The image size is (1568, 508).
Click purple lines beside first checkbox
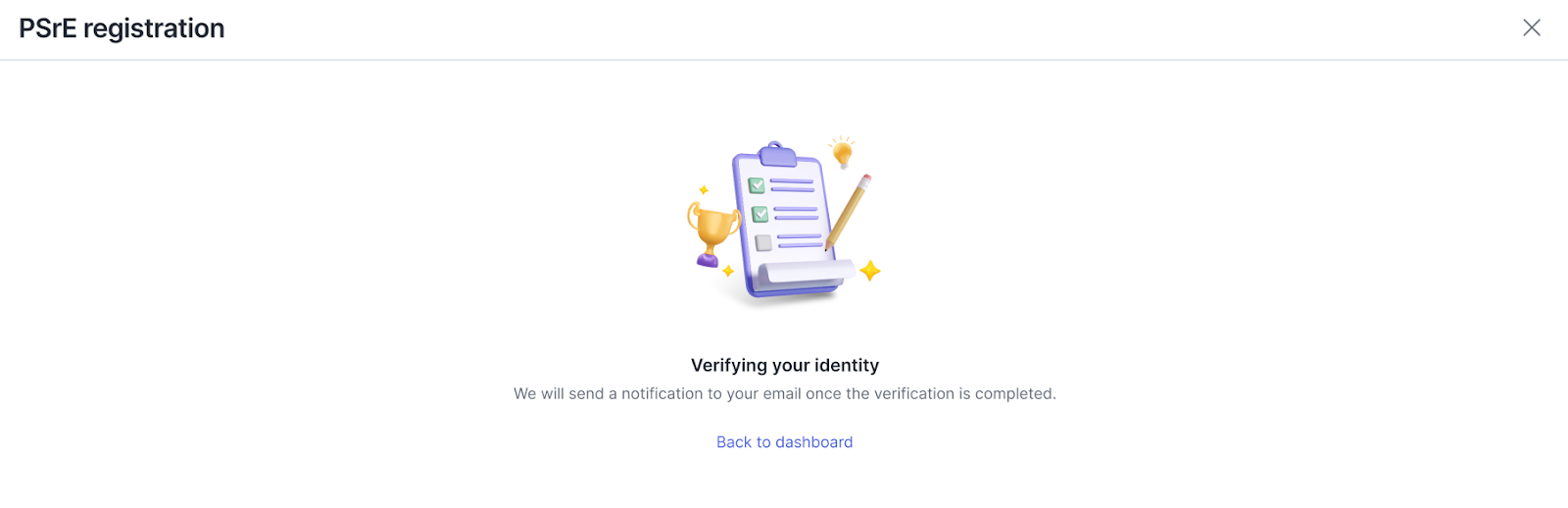click(792, 185)
